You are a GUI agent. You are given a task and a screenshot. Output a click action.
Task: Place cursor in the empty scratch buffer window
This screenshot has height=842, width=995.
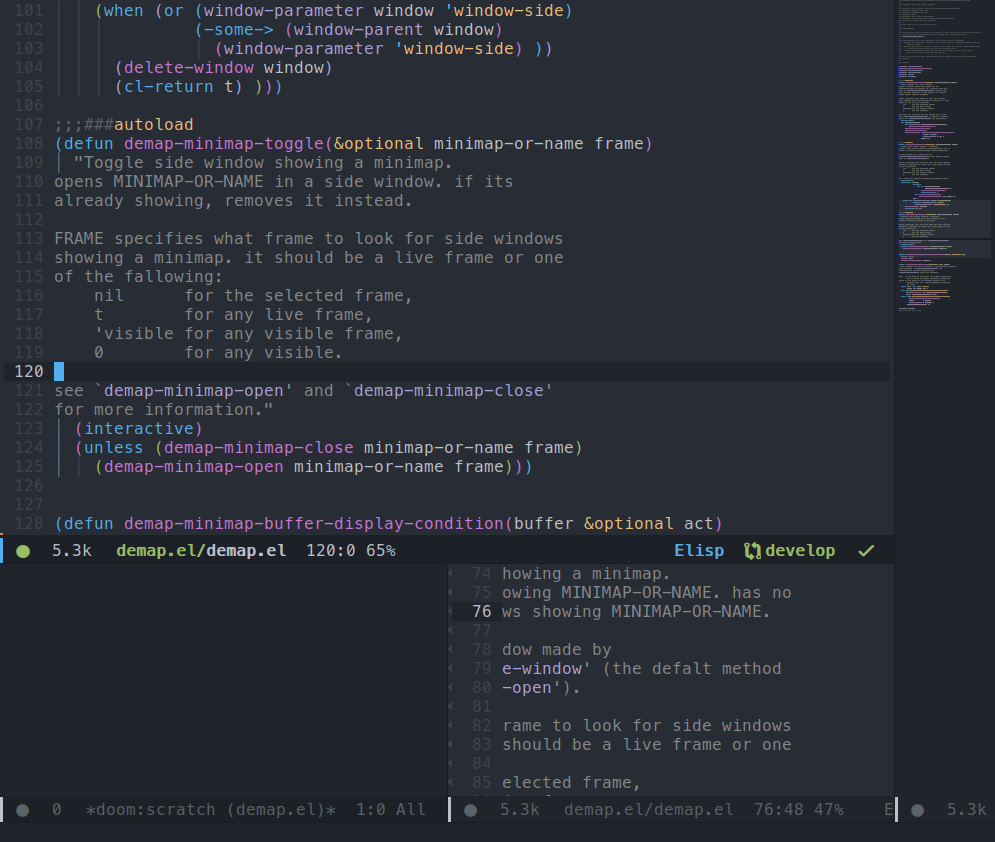click(223, 679)
